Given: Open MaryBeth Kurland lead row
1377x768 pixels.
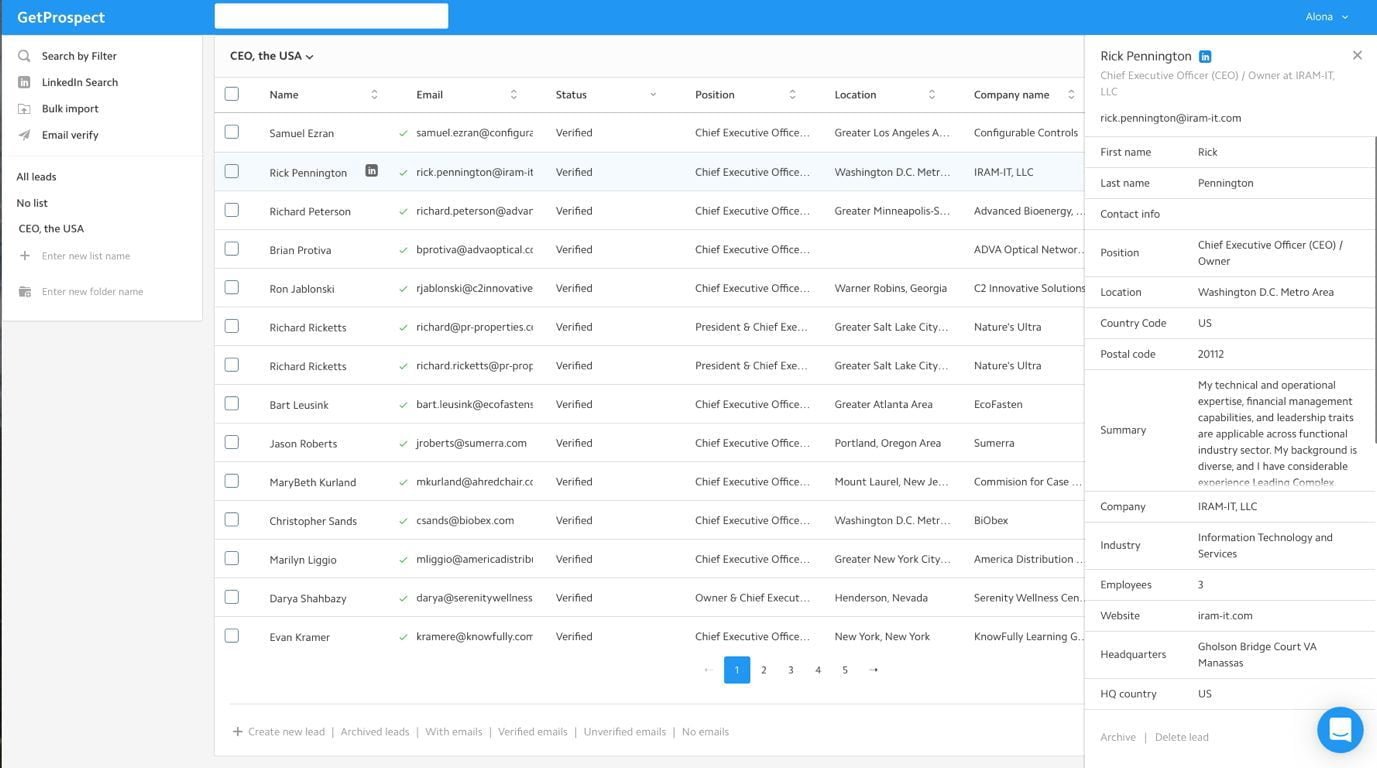Looking at the screenshot, I should (649, 482).
